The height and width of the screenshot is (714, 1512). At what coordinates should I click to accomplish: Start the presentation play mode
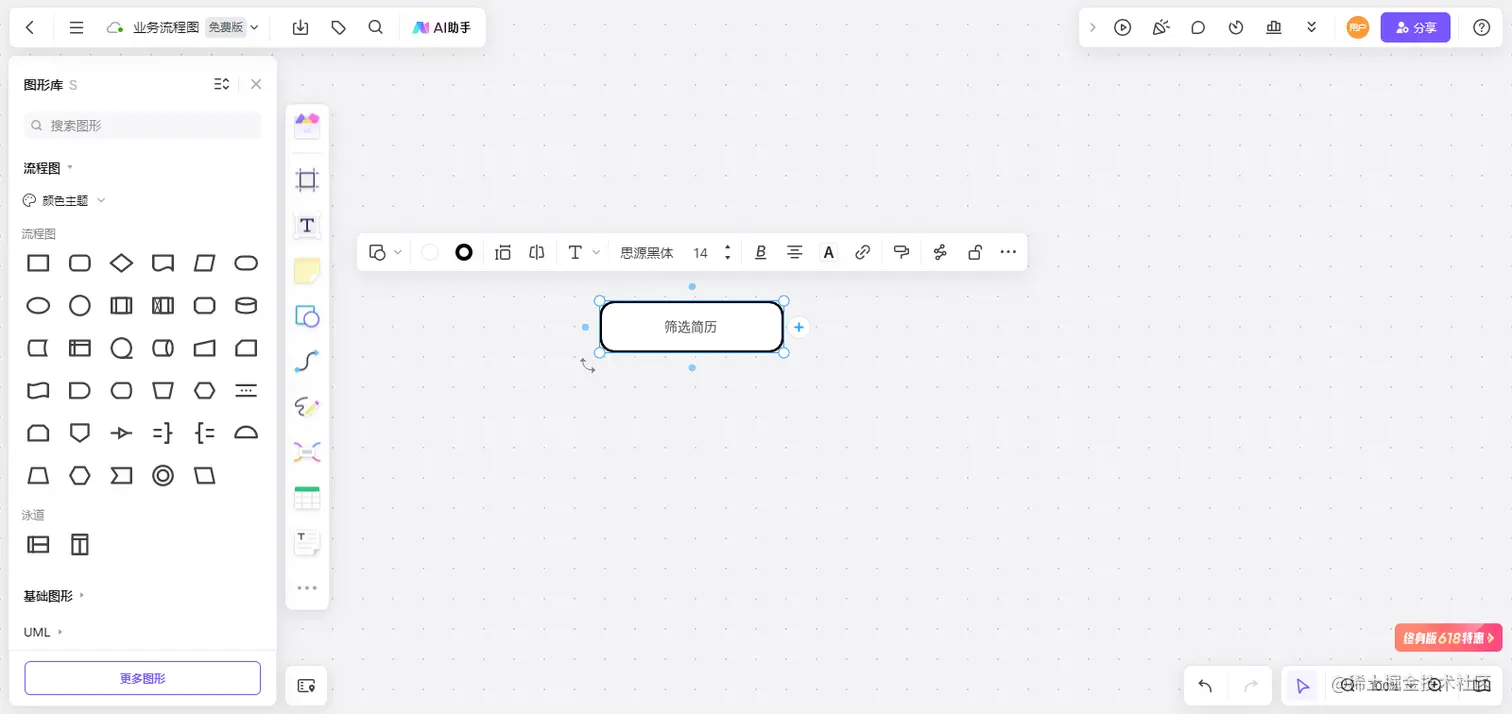coord(1122,27)
